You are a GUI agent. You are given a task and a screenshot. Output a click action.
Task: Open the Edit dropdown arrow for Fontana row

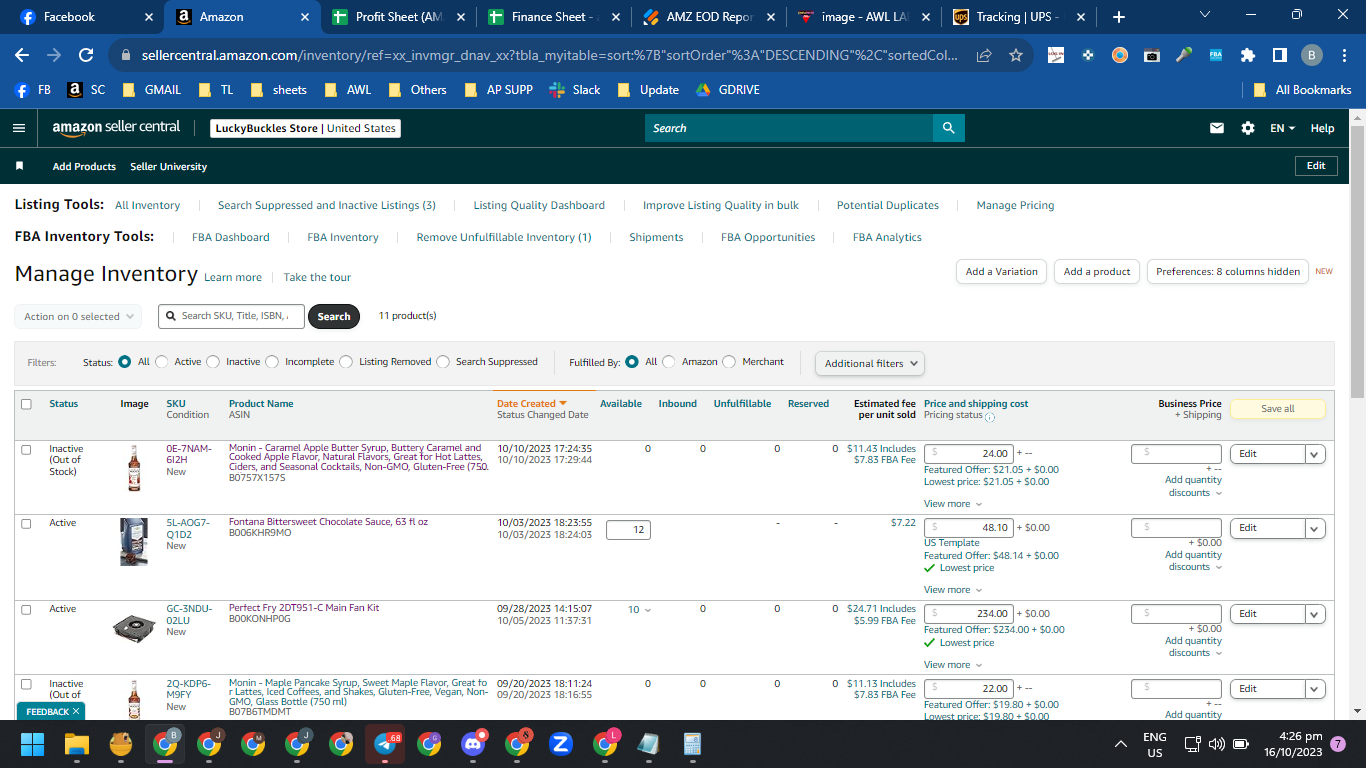[1315, 528]
